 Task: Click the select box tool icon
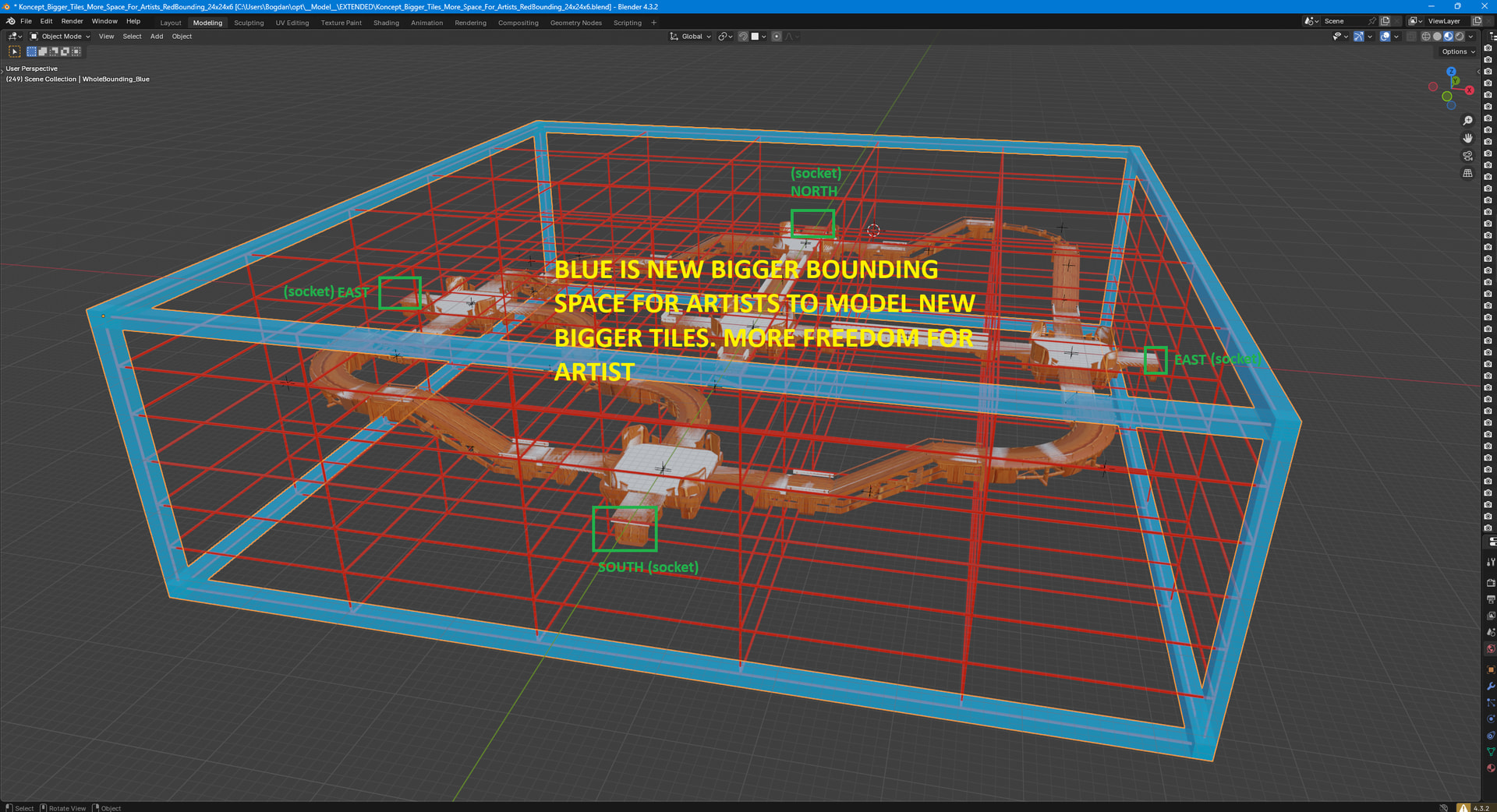[x=15, y=51]
